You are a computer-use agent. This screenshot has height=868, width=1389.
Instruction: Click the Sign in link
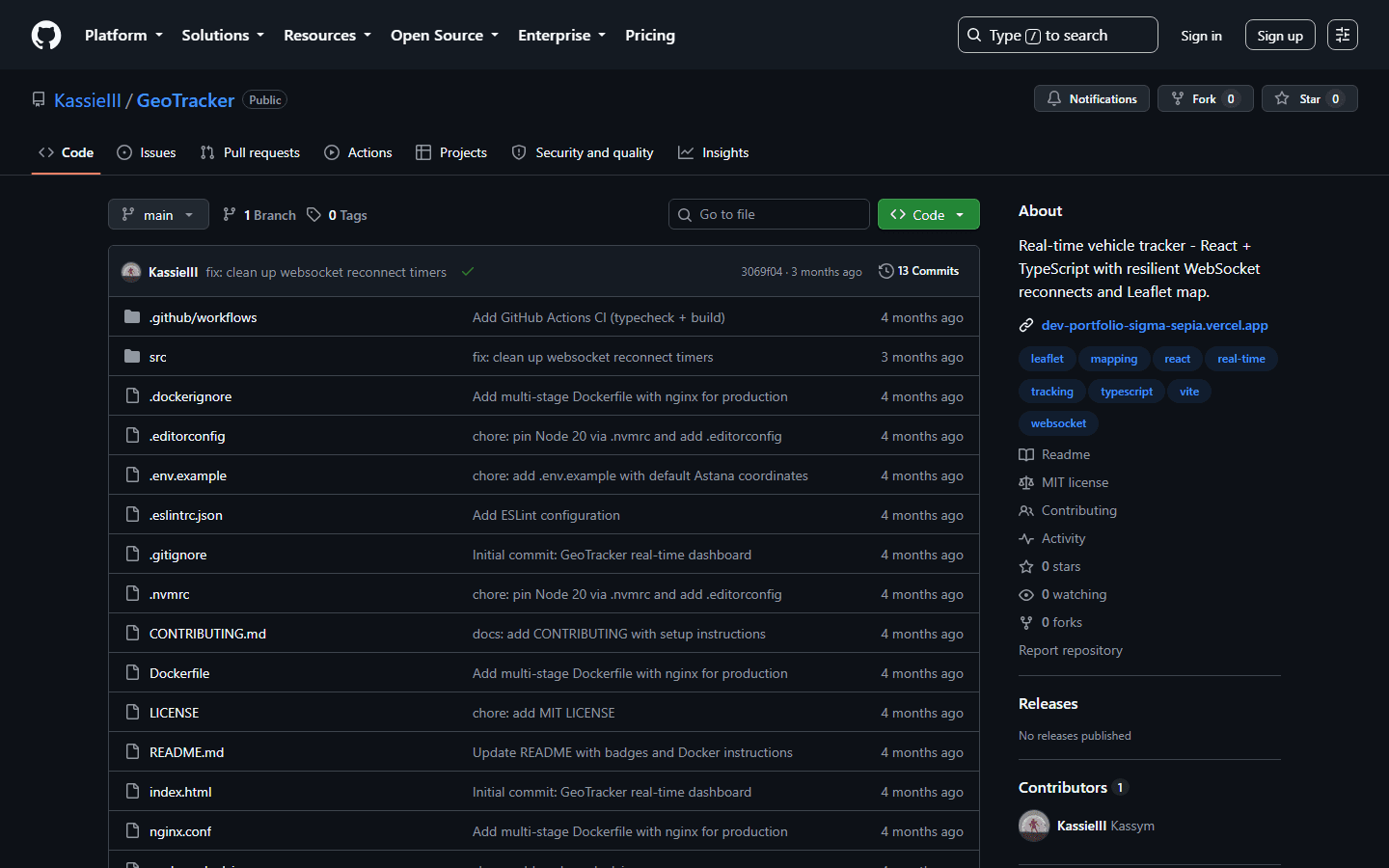click(x=1201, y=35)
